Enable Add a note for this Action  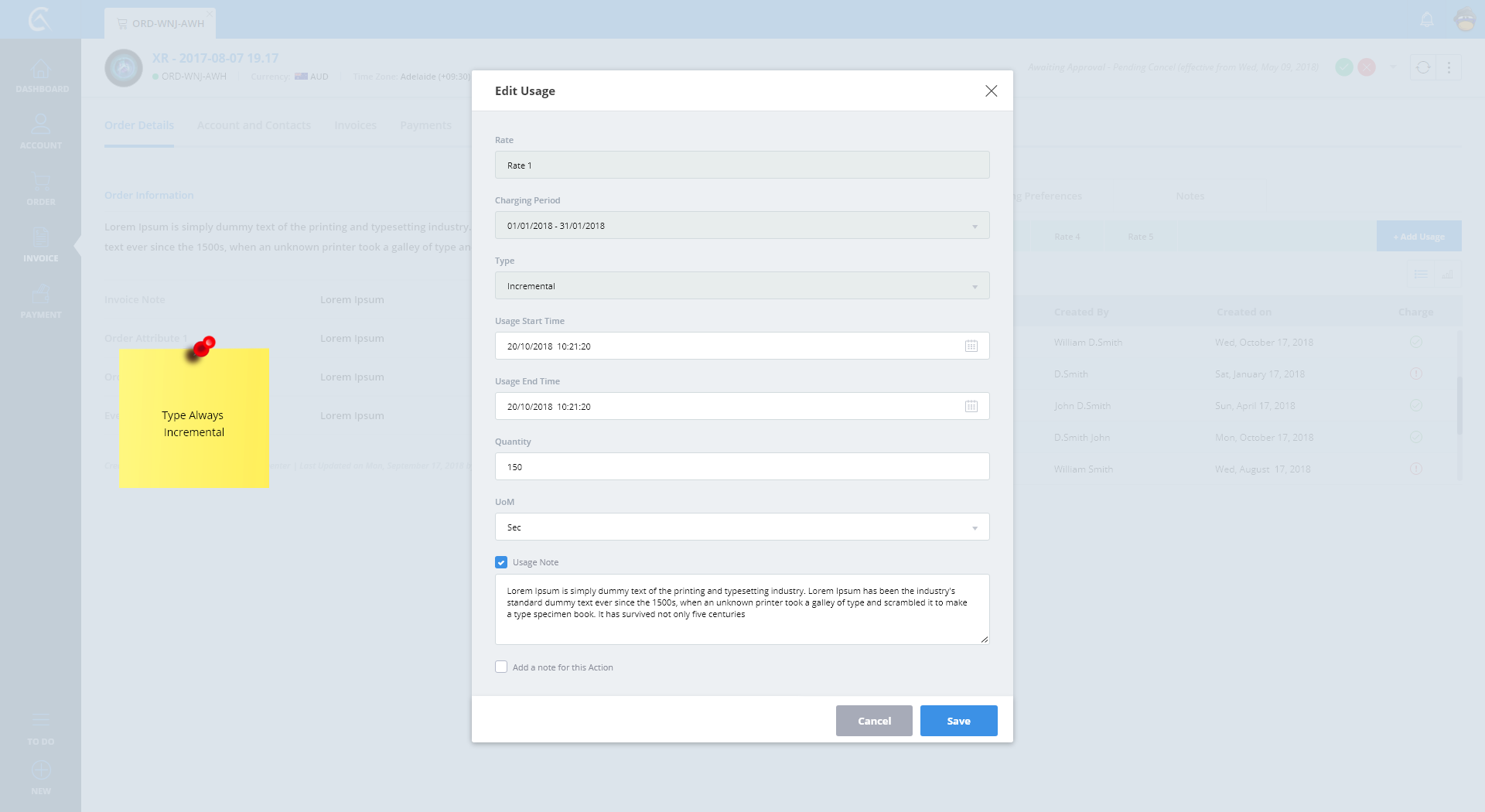501,667
